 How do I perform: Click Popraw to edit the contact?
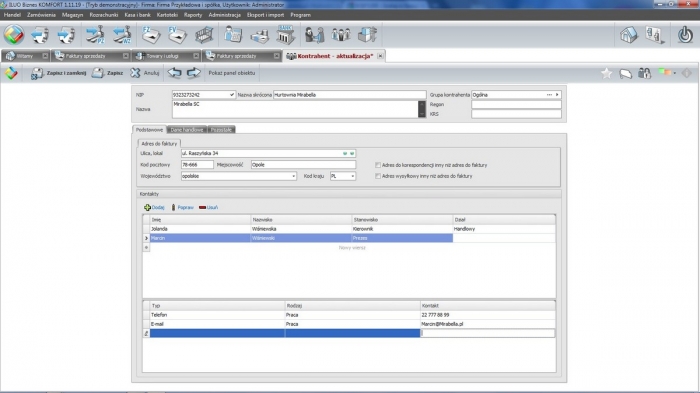(182, 208)
